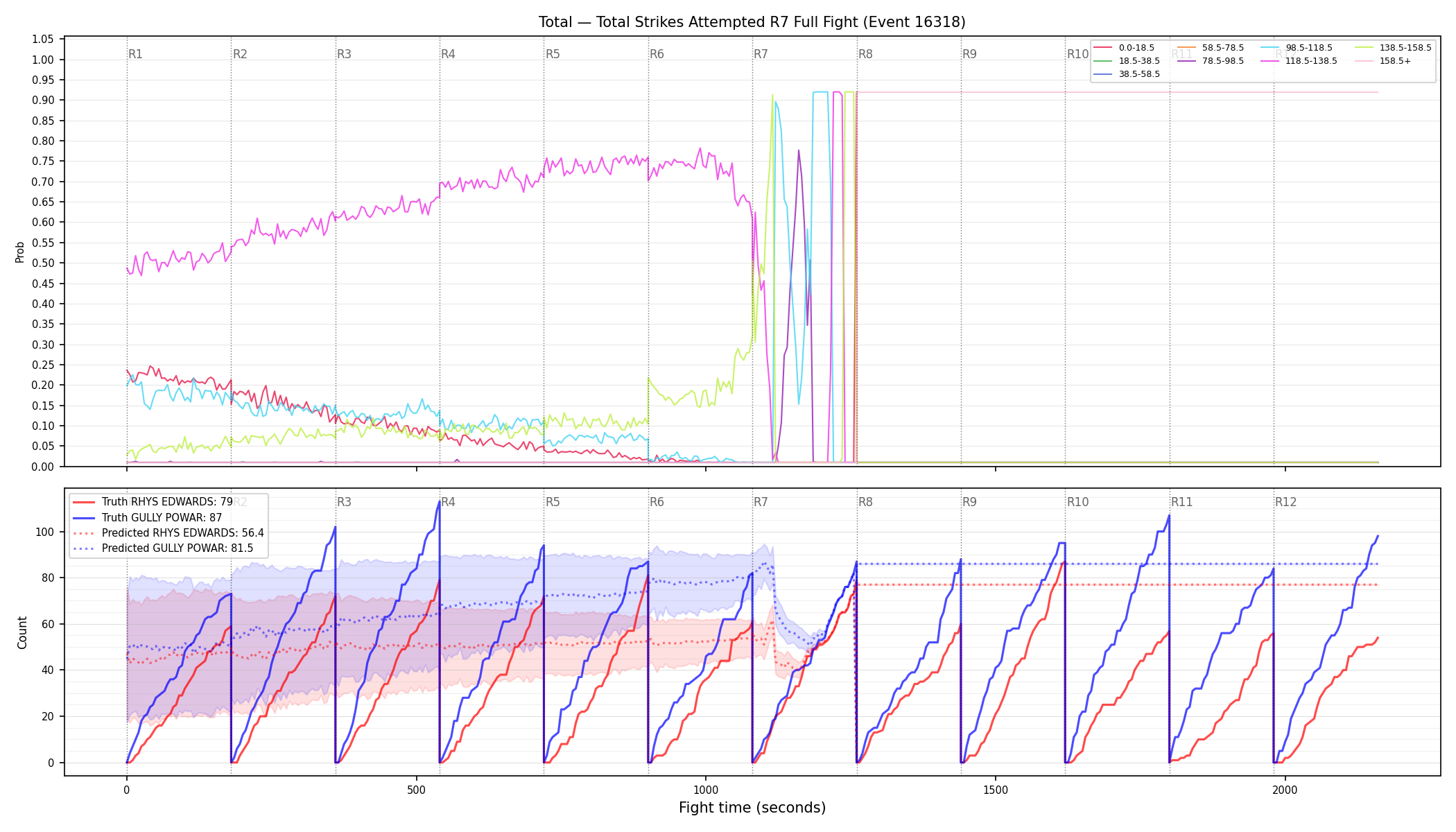Select the R6 round label in the probability chart

click(657, 54)
